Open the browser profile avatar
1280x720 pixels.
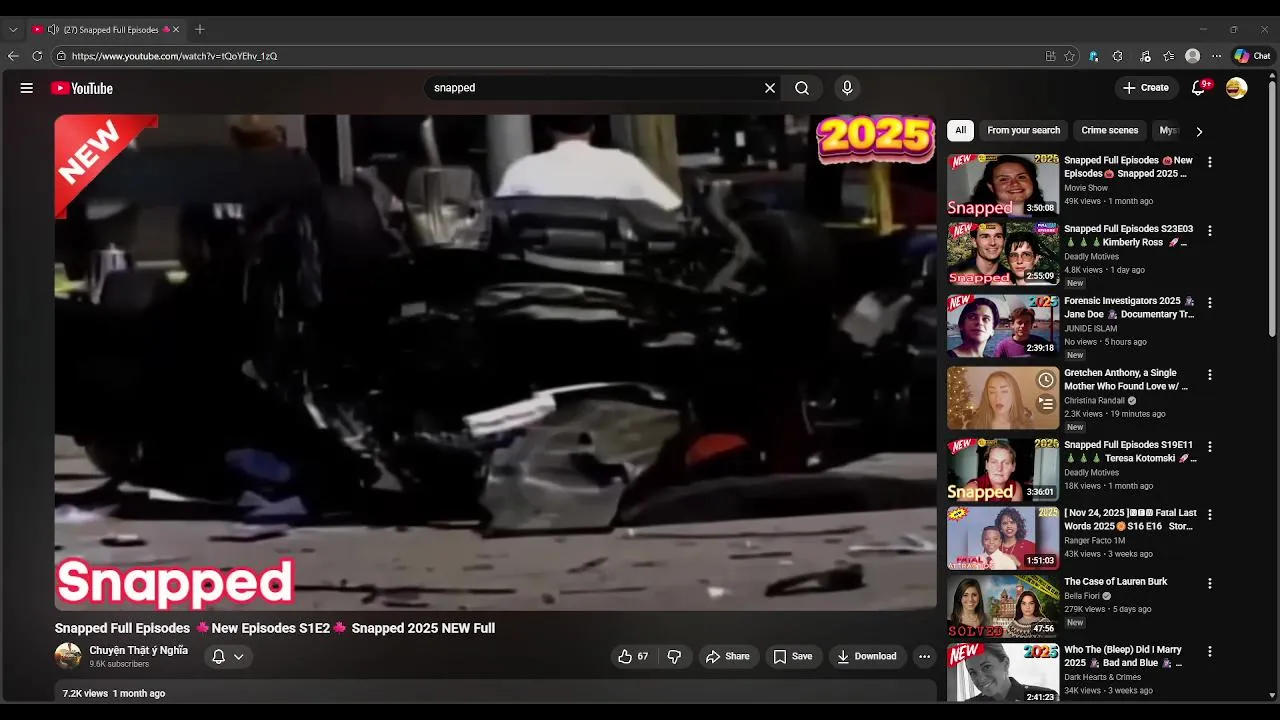coord(1192,56)
